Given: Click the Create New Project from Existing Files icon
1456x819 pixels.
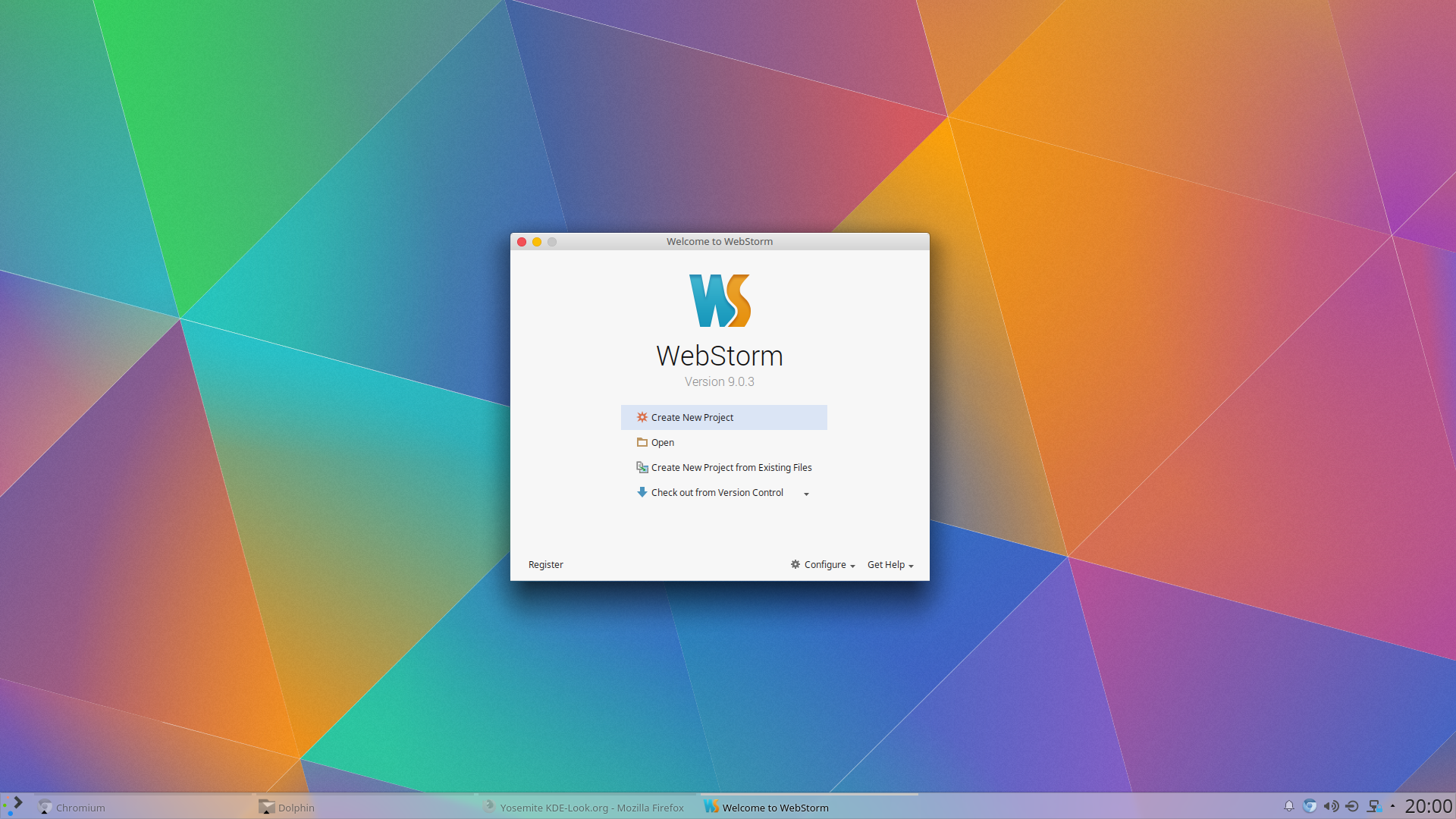Looking at the screenshot, I should click(x=642, y=467).
